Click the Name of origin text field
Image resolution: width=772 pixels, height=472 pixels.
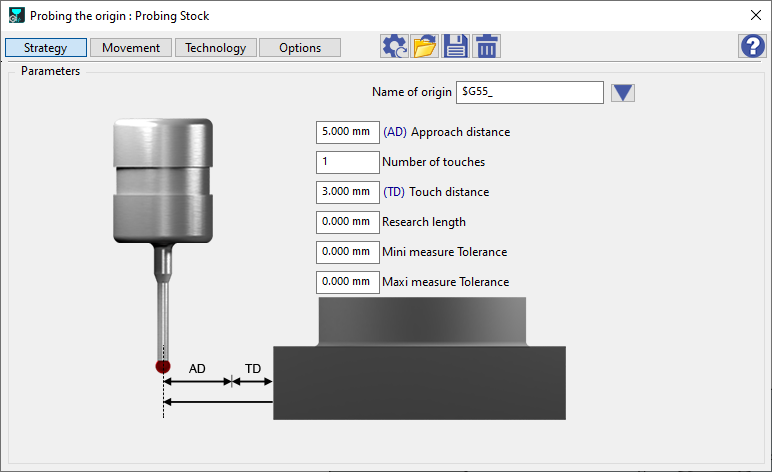(529, 93)
